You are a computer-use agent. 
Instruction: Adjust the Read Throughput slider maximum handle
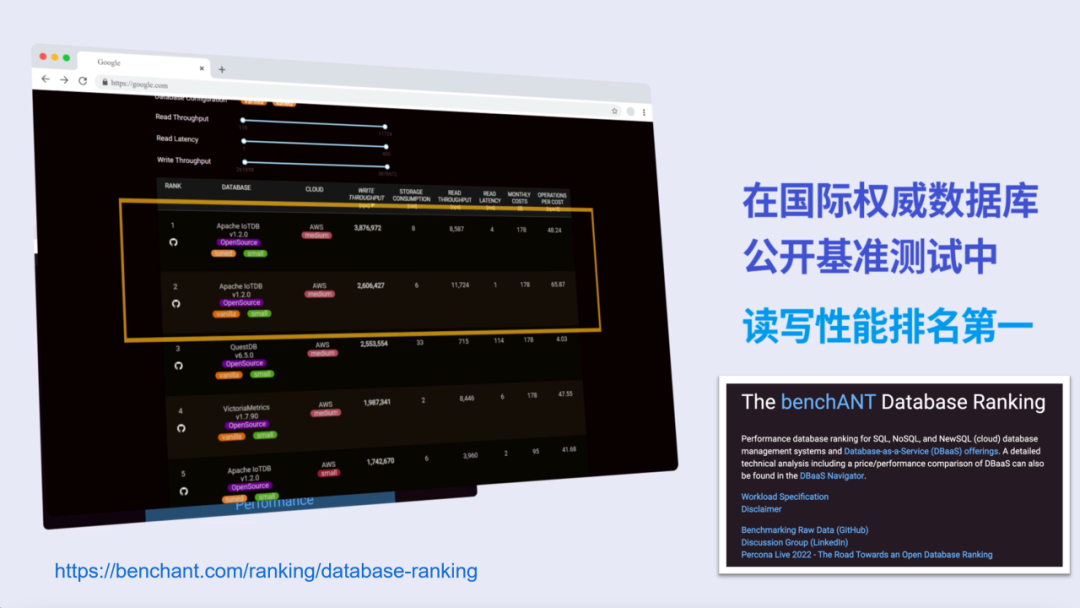point(385,127)
